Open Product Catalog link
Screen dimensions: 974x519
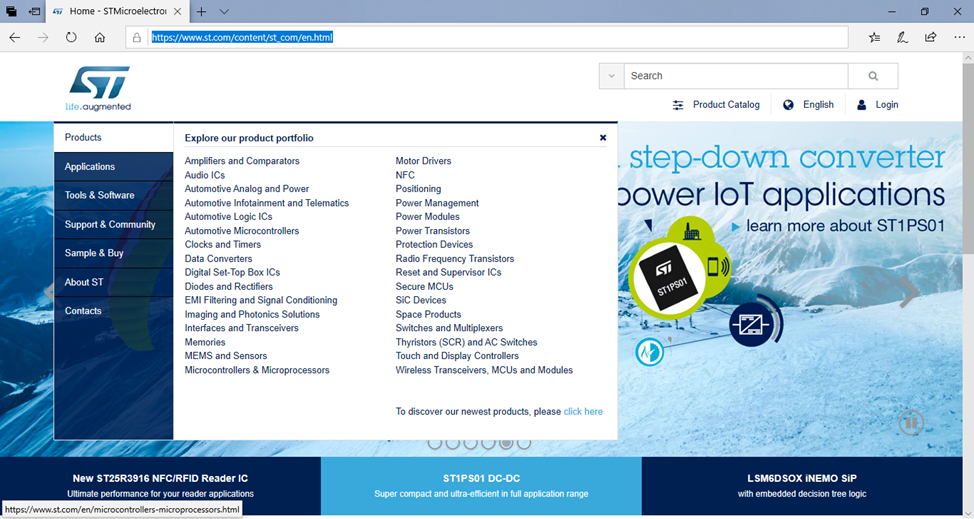pos(726,104)
